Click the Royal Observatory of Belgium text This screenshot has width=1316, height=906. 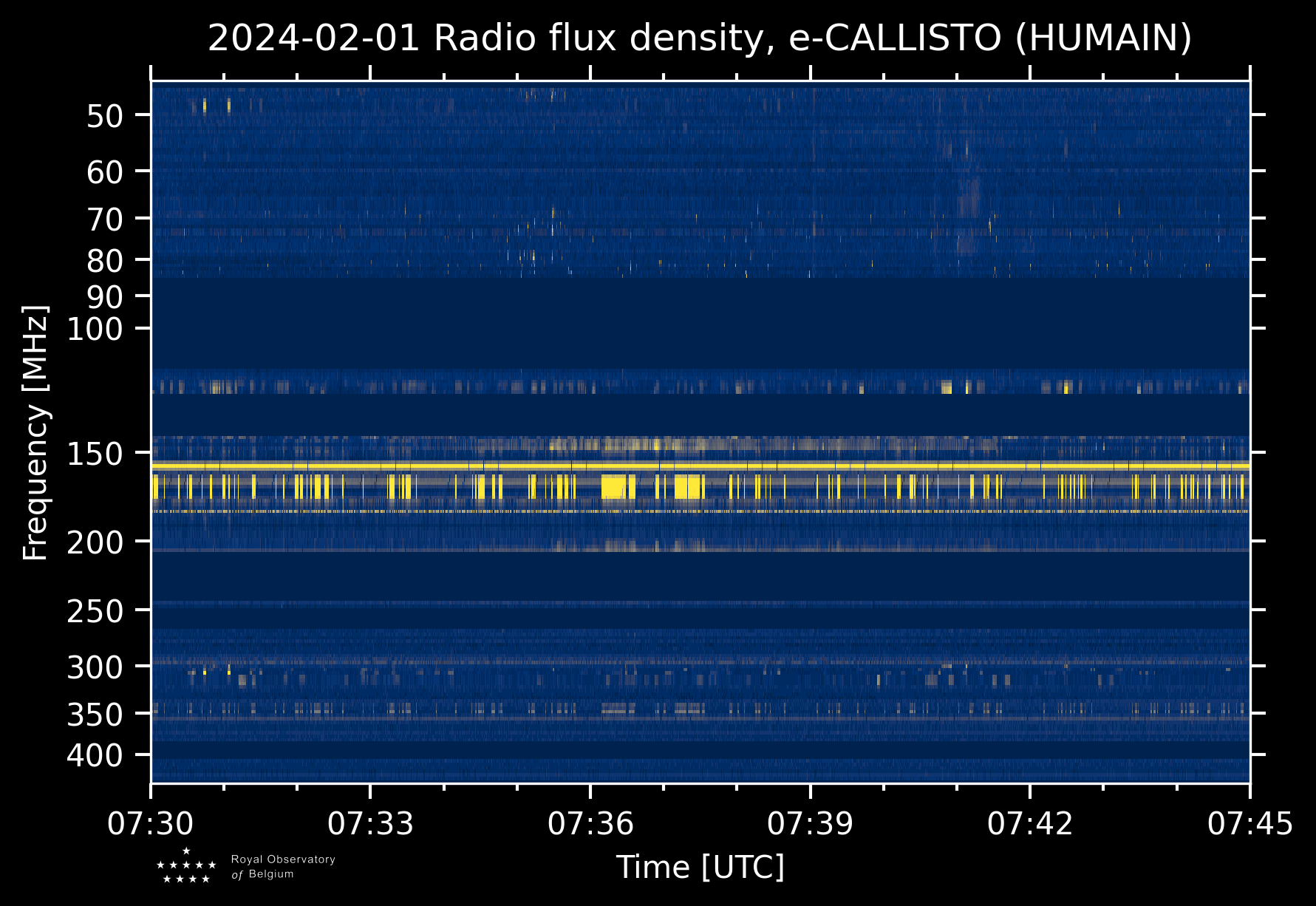pyautogui.click(x=283, y=867)
